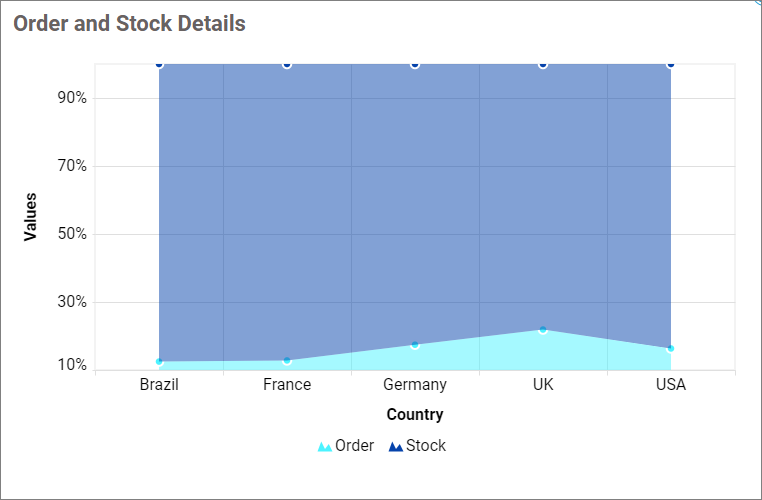This screenshot has width=762, height=500.
Task: Click the Stock data point for USA
Action: click(670, 64)
